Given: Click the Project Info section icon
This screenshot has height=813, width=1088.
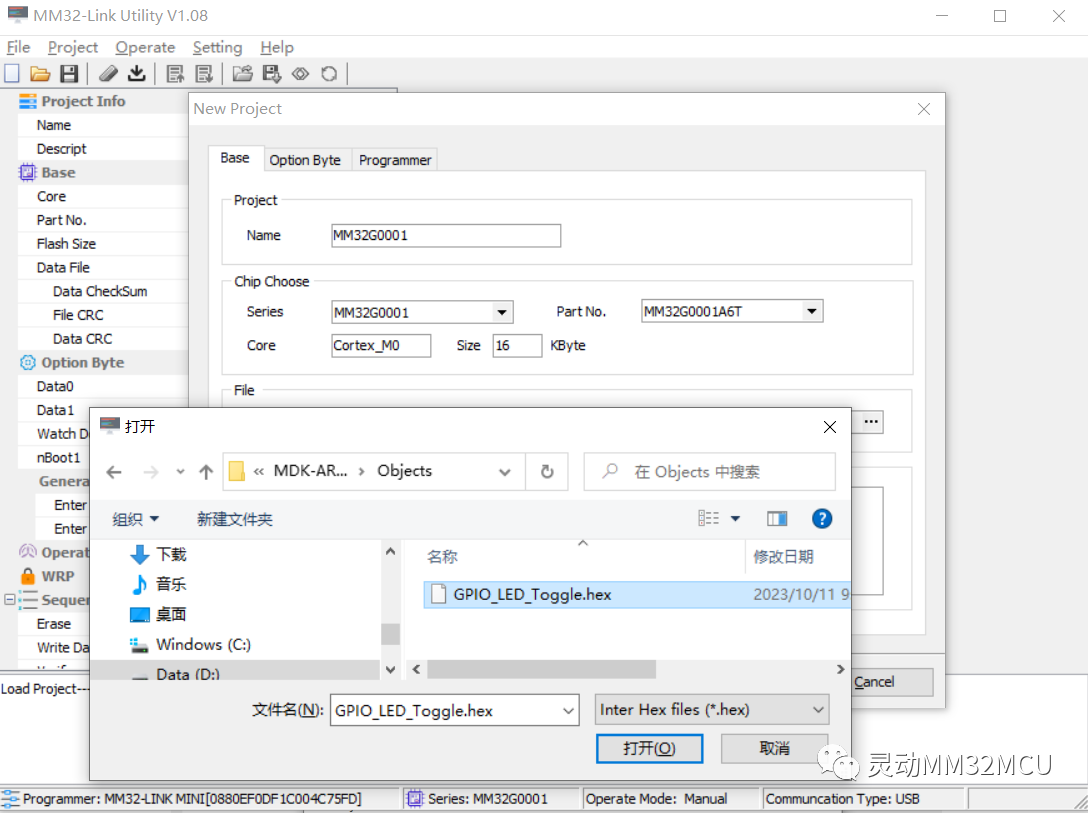Looking at the screenshot, I should pos(28,101).
